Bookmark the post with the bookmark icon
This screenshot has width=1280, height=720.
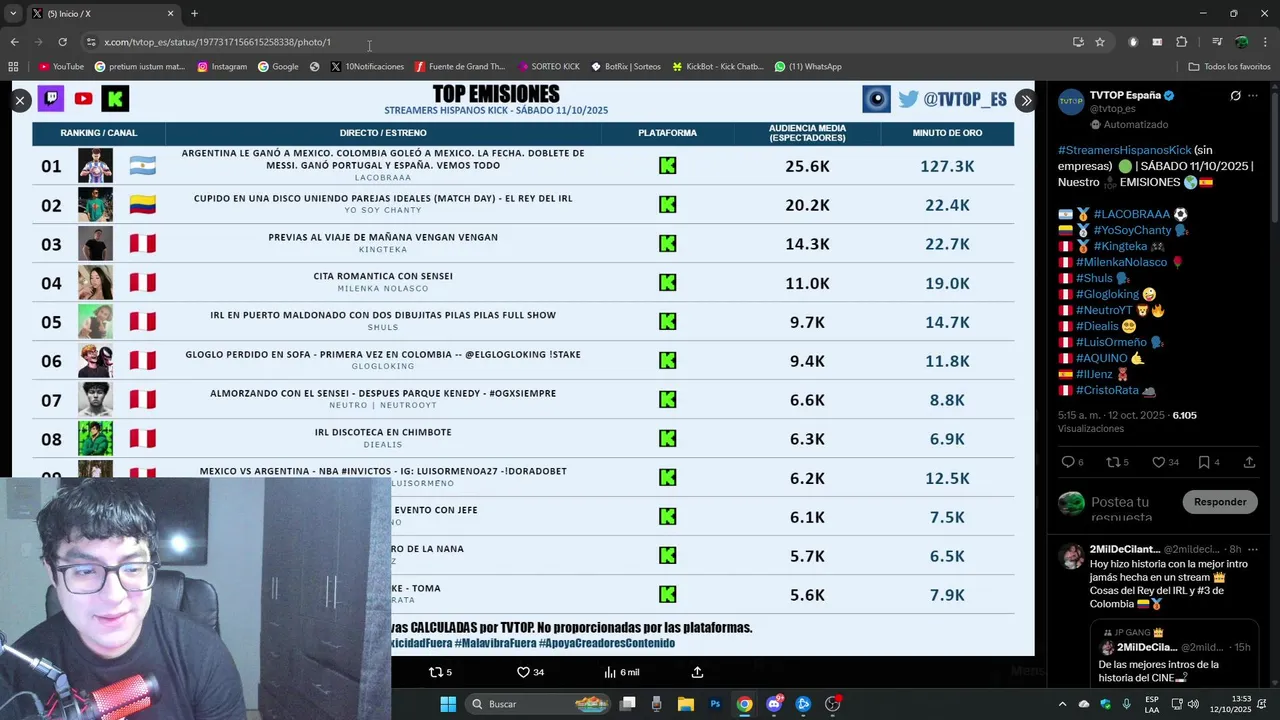1204,462
